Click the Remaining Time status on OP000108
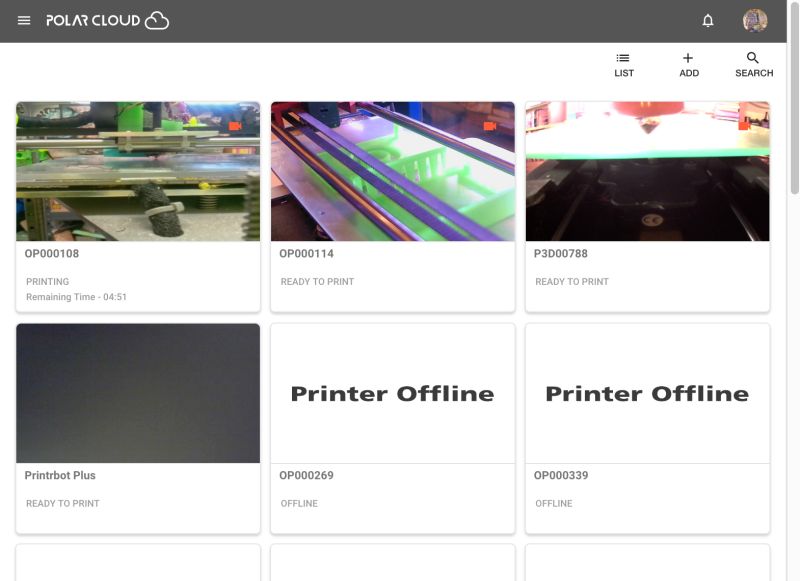The image size is (800, 581). [x=74, y=296]
